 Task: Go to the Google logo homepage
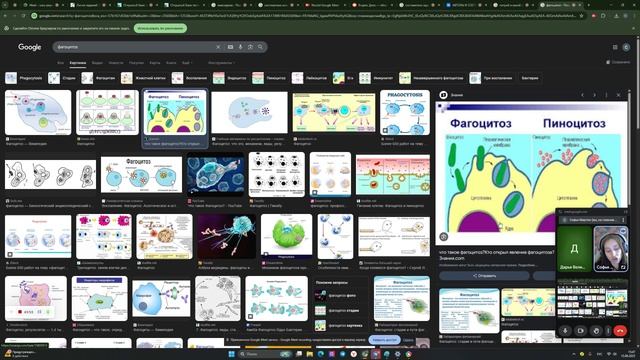click(x=29, y=47)
